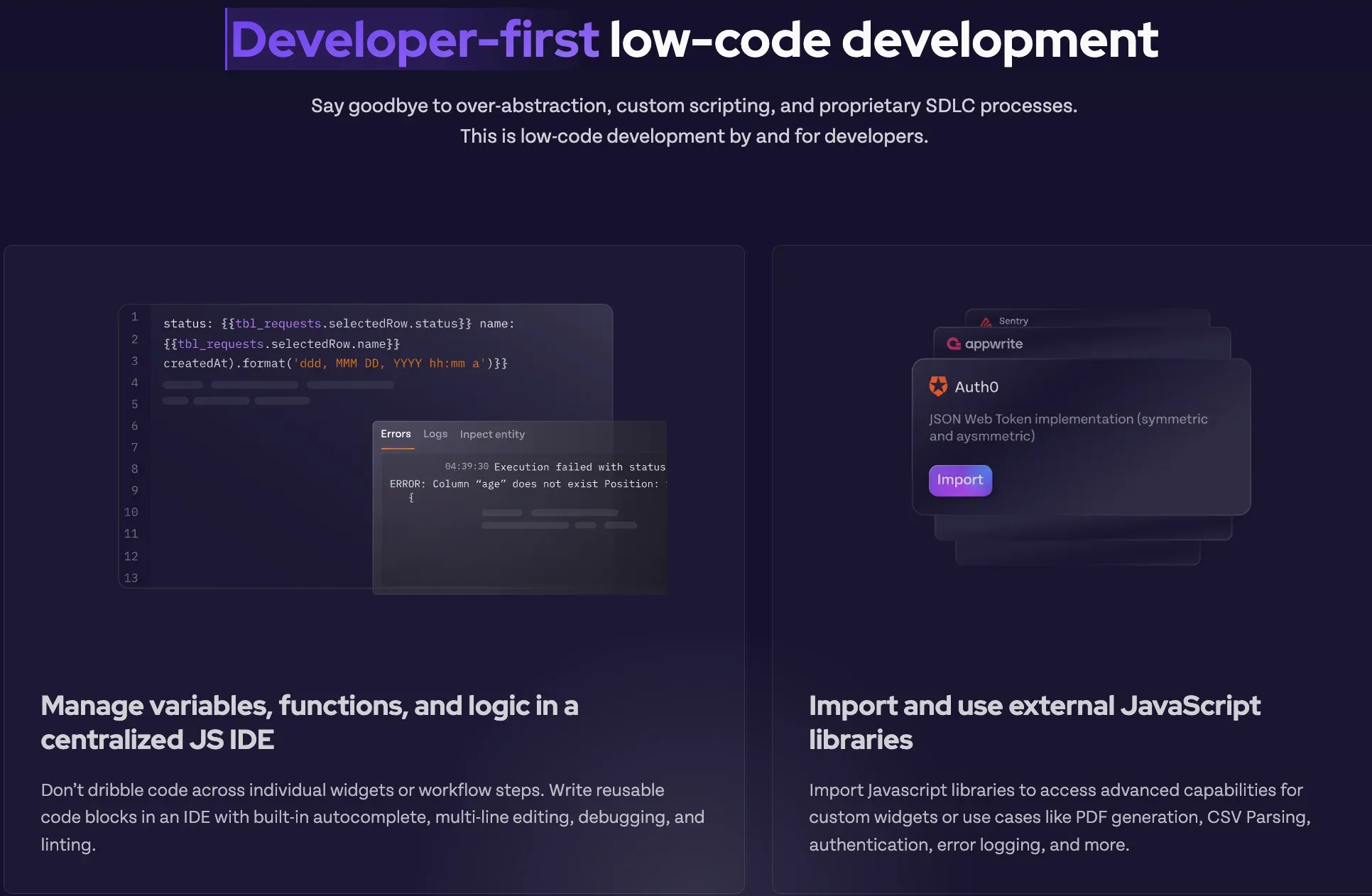
Task: Click the '{{tbl_requests.selectedRow.name}}' code line
Action: [x=281, y=344]
